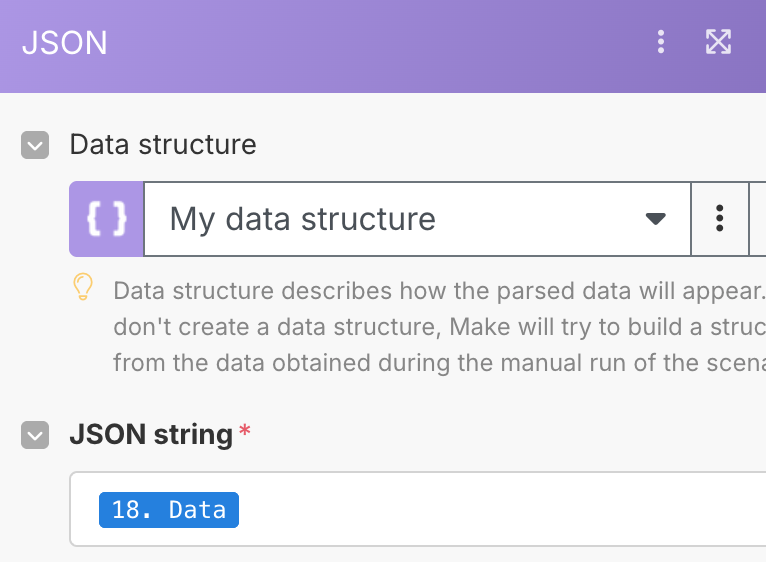766x562 pixels.
Task: Click the Data structure label
Action: pos(163,145)
